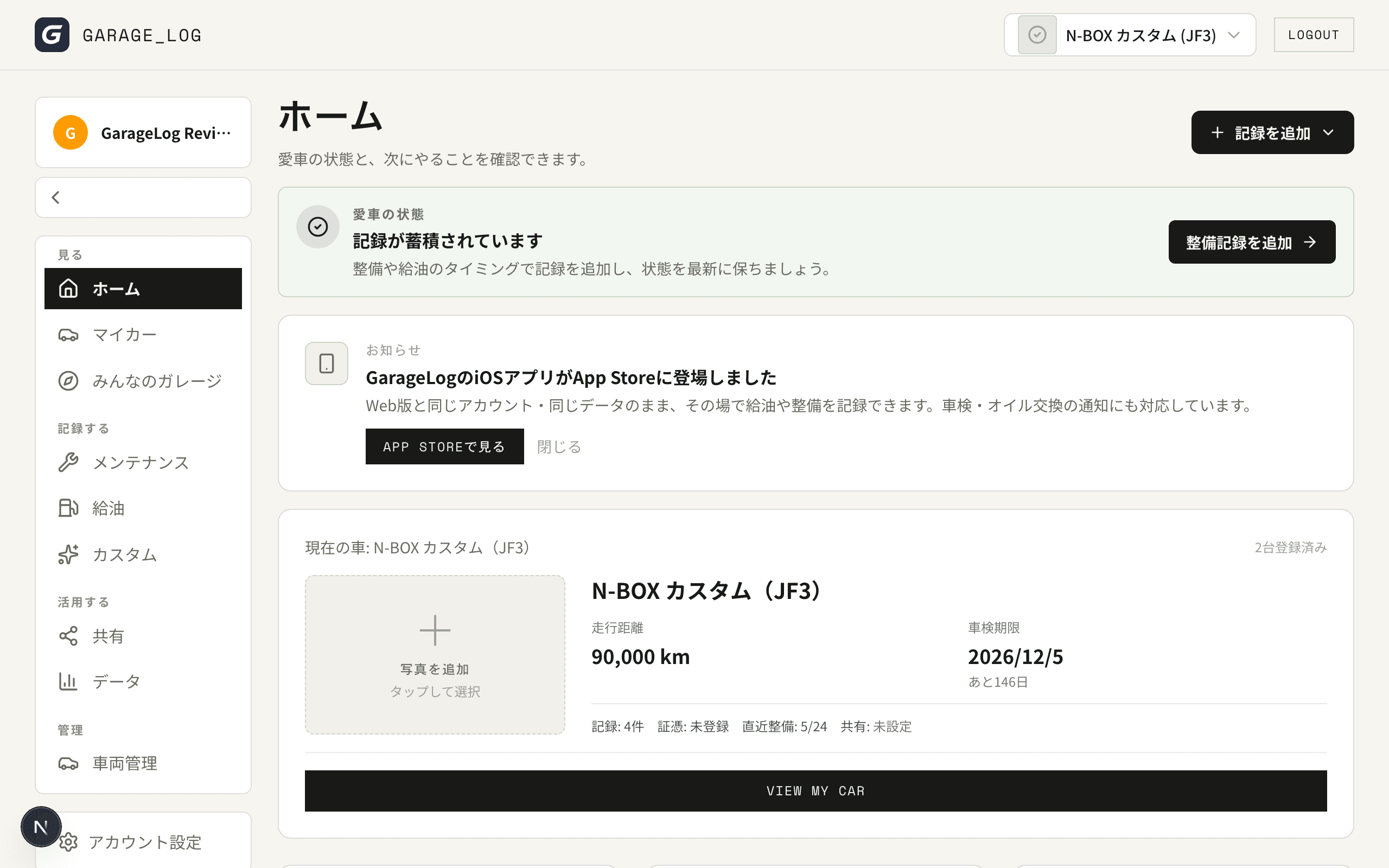Click the plus icon in photo placeholder
This screenshot has width=1389, height=868.
pos(435,630)
